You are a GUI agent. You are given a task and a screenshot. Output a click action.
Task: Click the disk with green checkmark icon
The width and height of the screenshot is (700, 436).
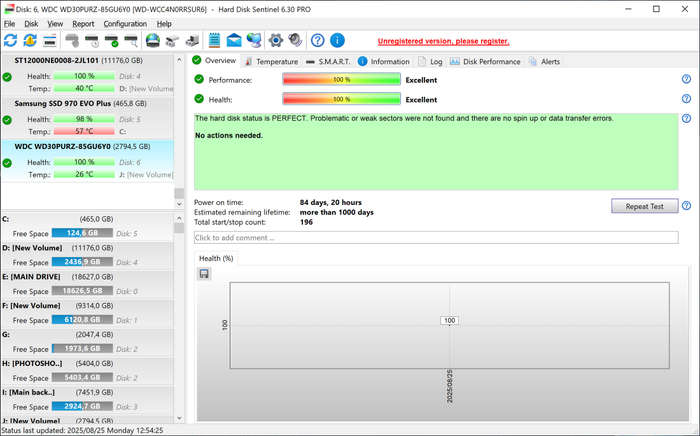(111, 41)
